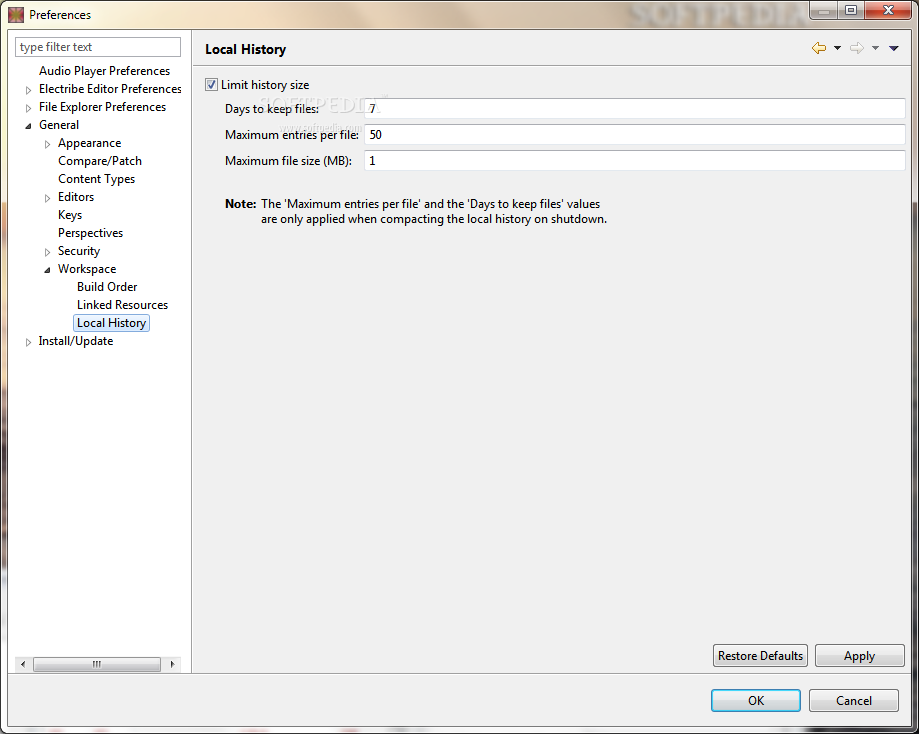
Task: Expand the Editors tree node
Action: point(47,198)
